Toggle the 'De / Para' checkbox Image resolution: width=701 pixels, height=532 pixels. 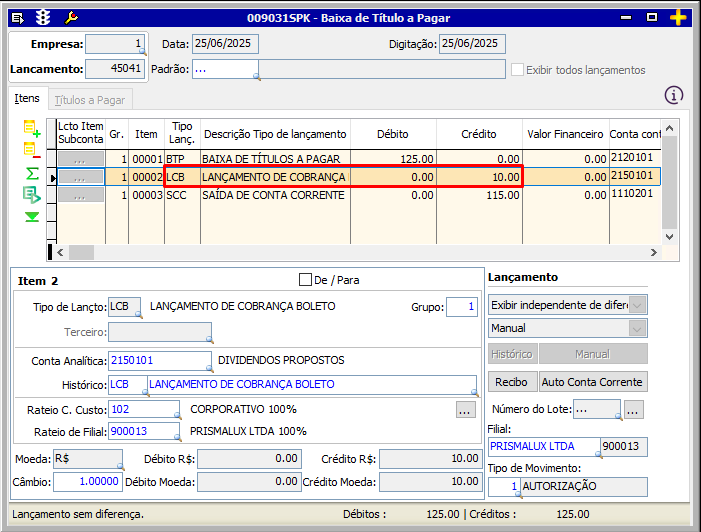pos(306,279)
